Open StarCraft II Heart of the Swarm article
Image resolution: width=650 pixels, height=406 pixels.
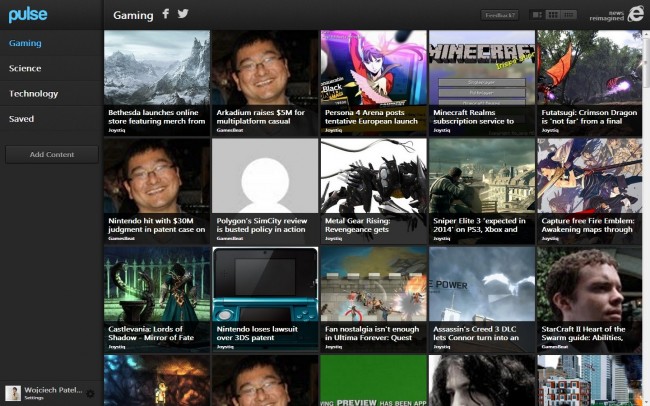point(589,299)
